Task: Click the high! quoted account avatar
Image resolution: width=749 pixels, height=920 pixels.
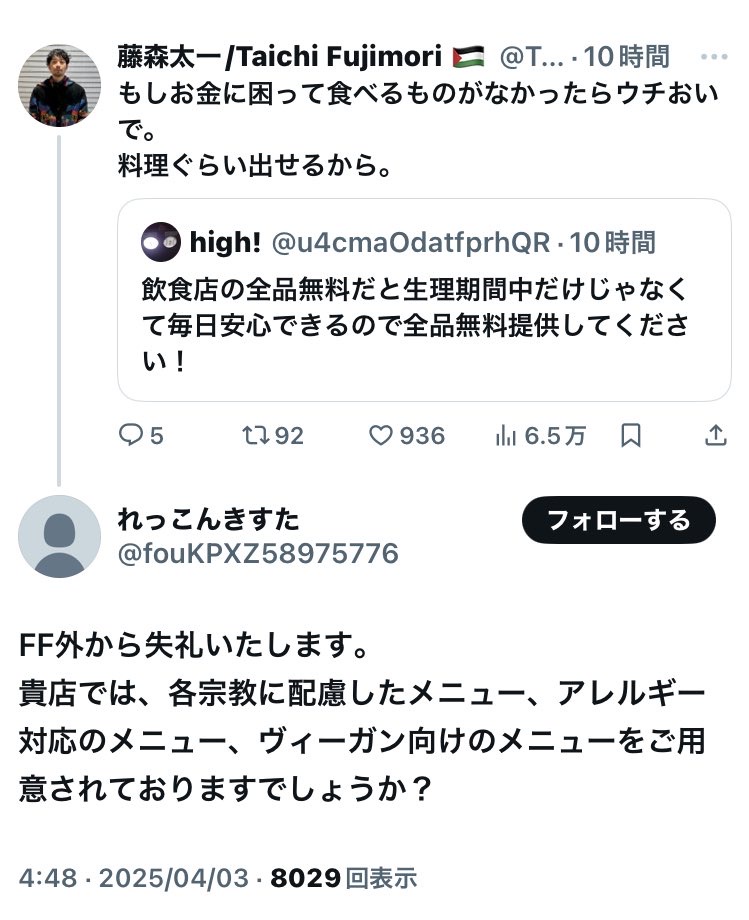Action: click(x=161, y=242)
